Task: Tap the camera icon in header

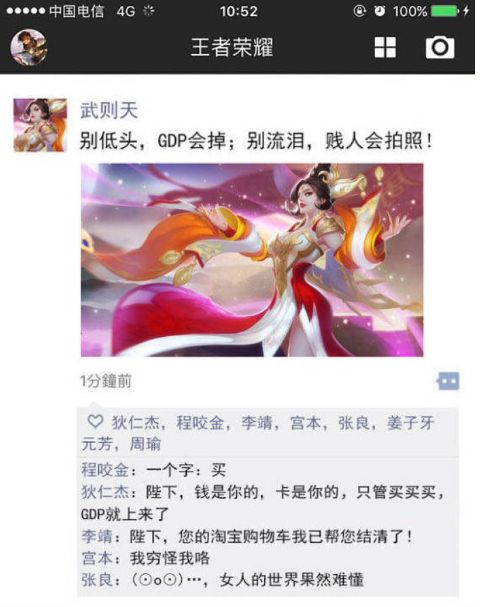Action: [440, 48]
